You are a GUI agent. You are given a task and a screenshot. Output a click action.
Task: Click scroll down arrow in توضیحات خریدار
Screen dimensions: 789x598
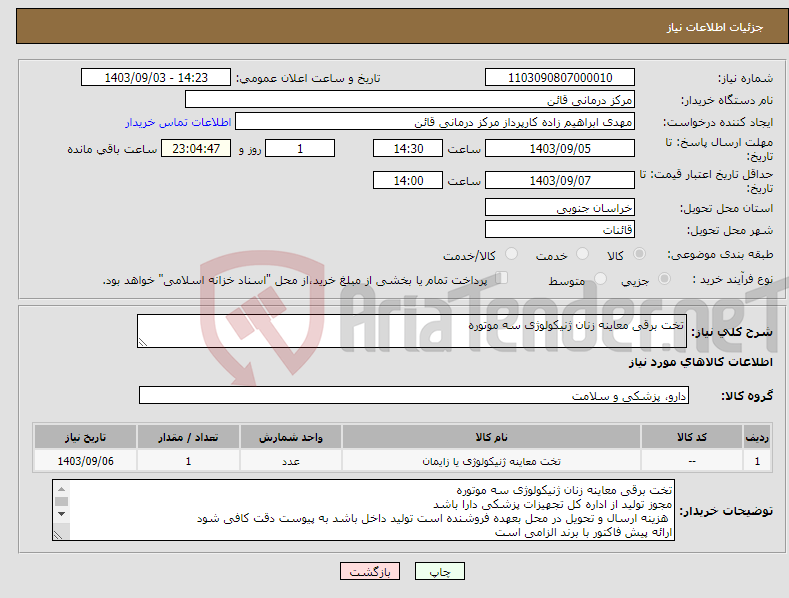pos(61,514)
